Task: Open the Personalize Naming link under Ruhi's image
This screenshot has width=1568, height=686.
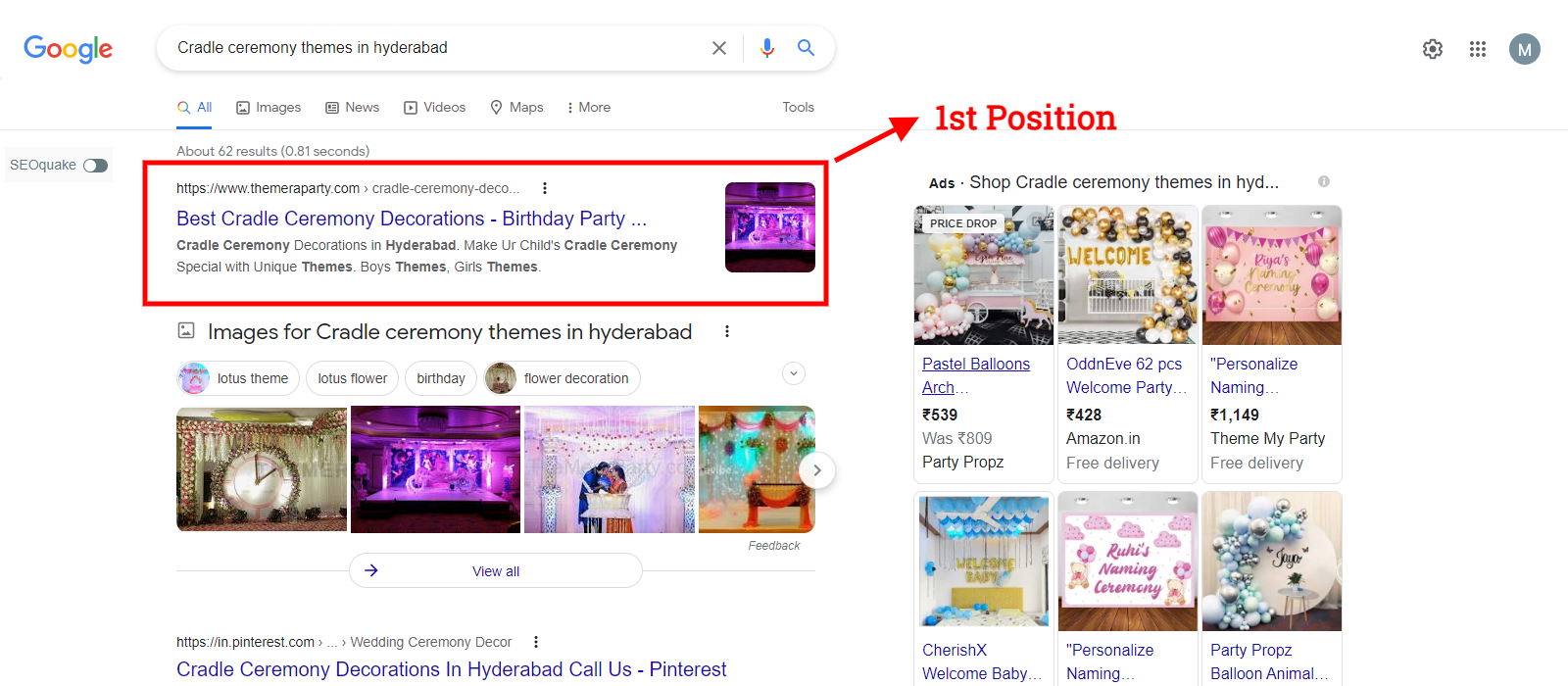Action: (x=1110, y=661)
